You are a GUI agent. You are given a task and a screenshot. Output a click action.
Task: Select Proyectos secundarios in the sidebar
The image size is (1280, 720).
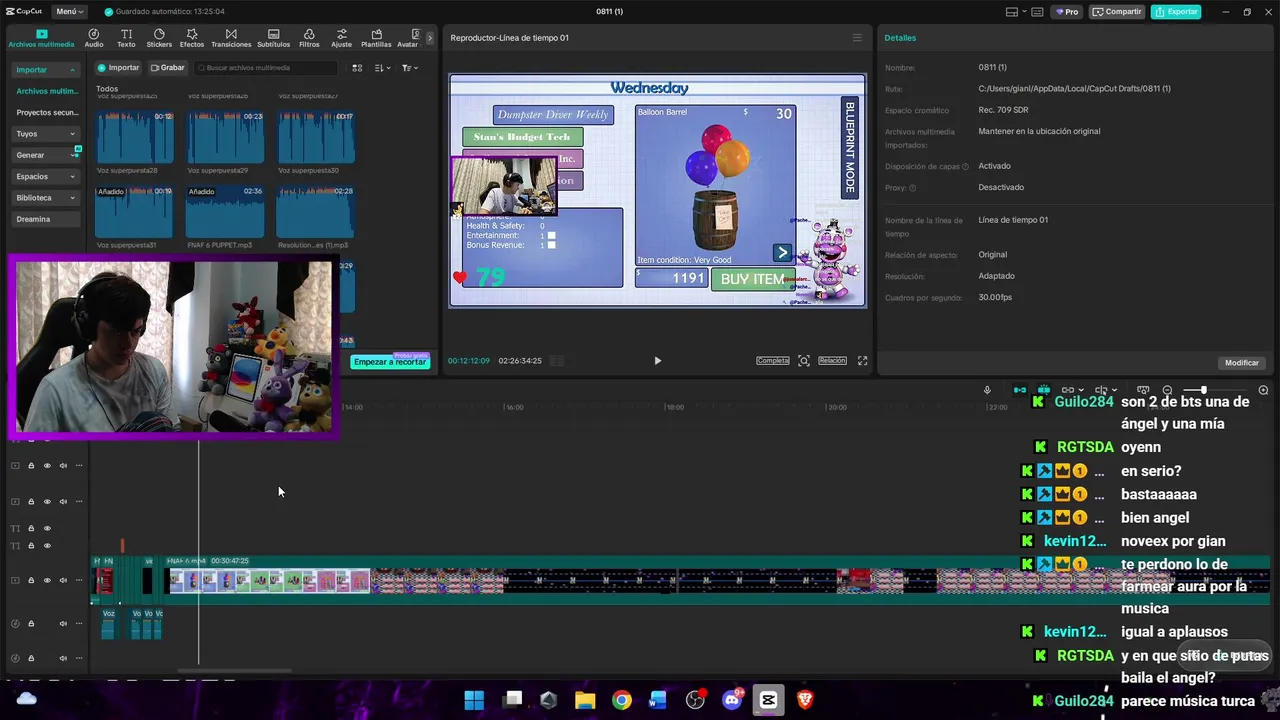click(46, 113)
